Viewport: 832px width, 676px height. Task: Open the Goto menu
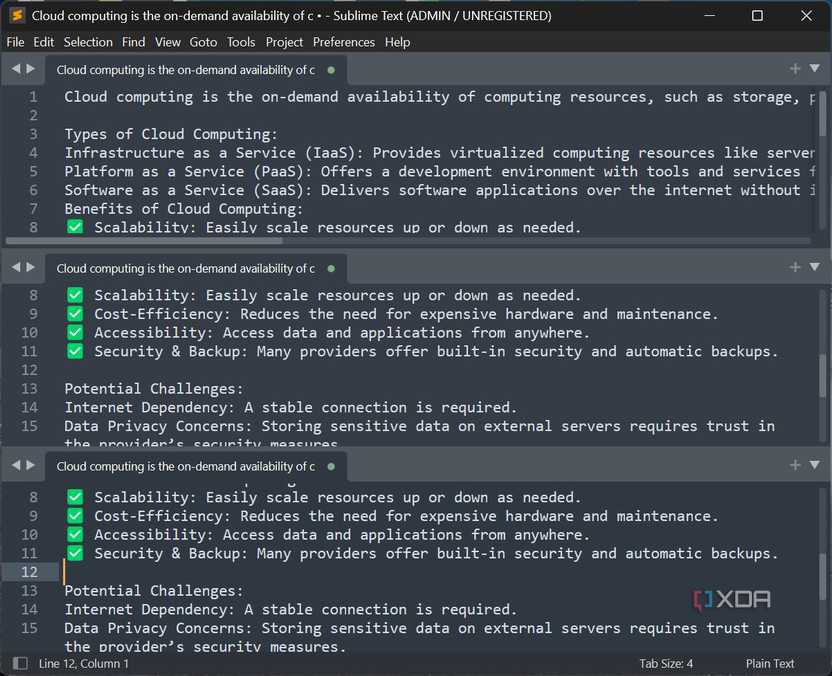203,42
